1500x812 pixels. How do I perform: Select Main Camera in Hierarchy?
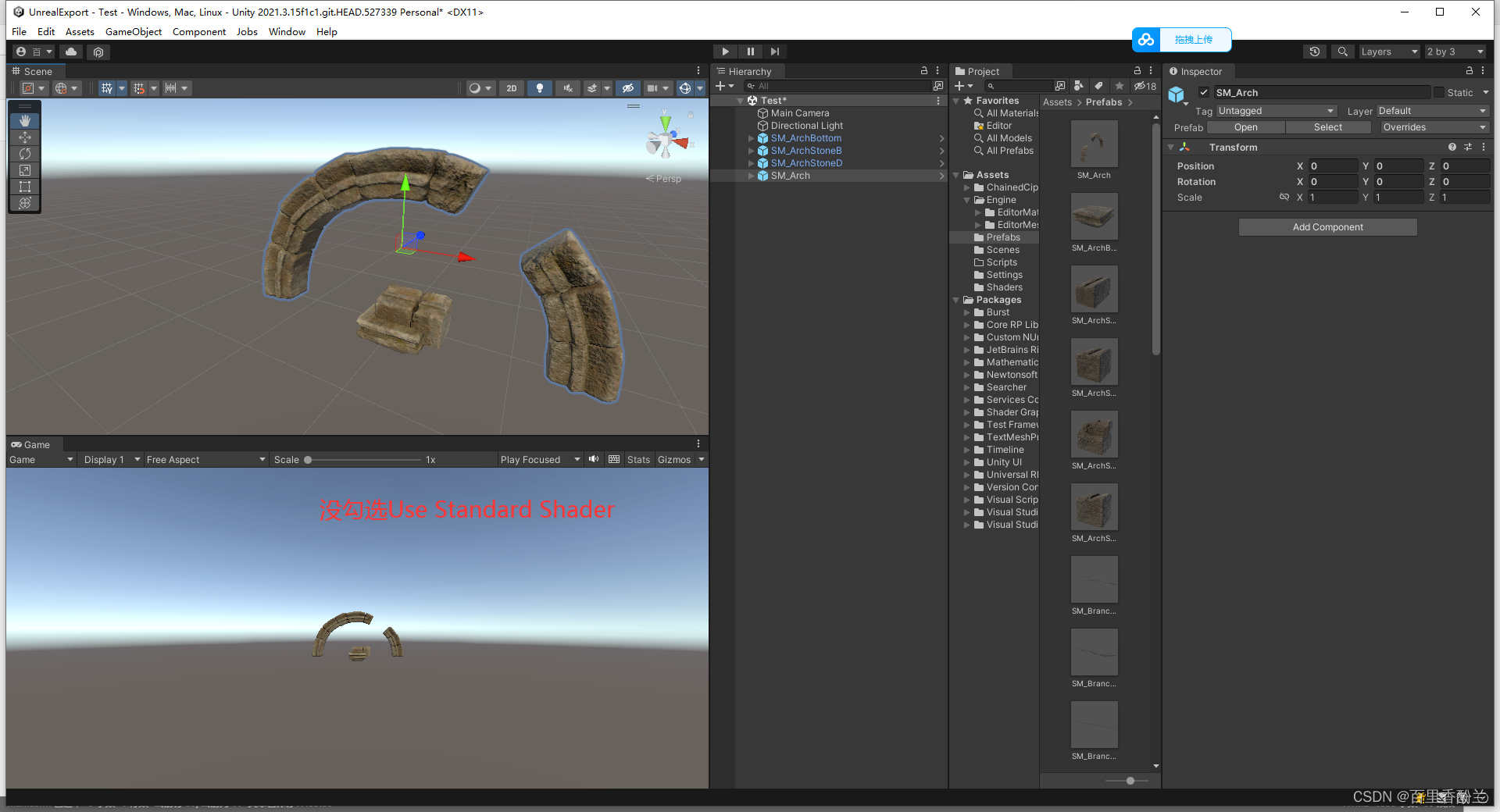pyautogui.click(x=800, y=113)
